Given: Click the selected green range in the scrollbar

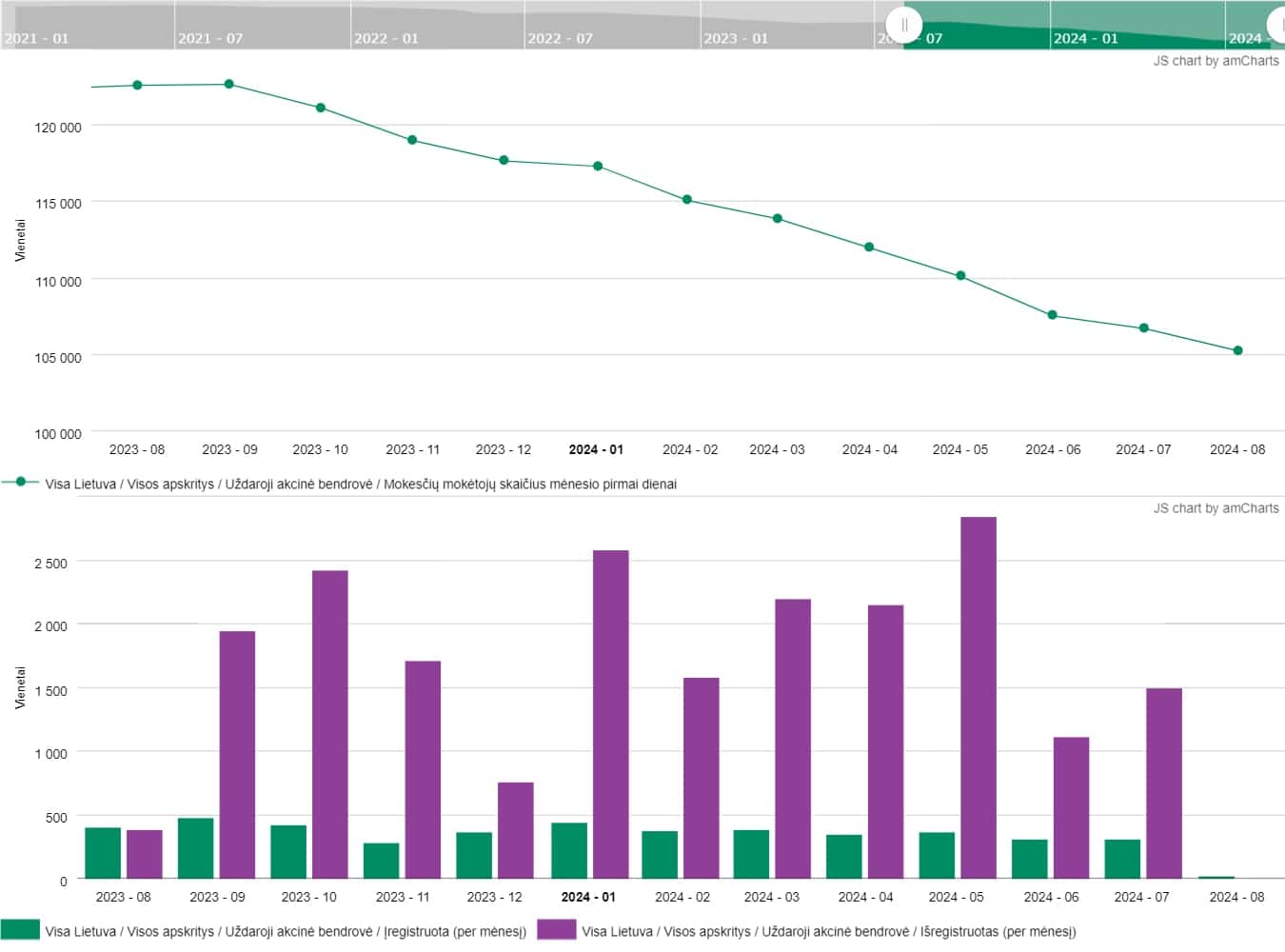Looking at the screenshot, I should 1094,25.
